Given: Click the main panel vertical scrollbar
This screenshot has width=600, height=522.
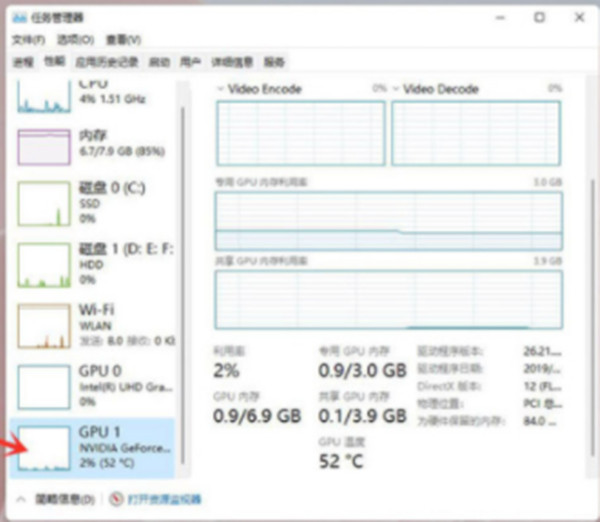Looking at the screenshot, I should 593,318.
